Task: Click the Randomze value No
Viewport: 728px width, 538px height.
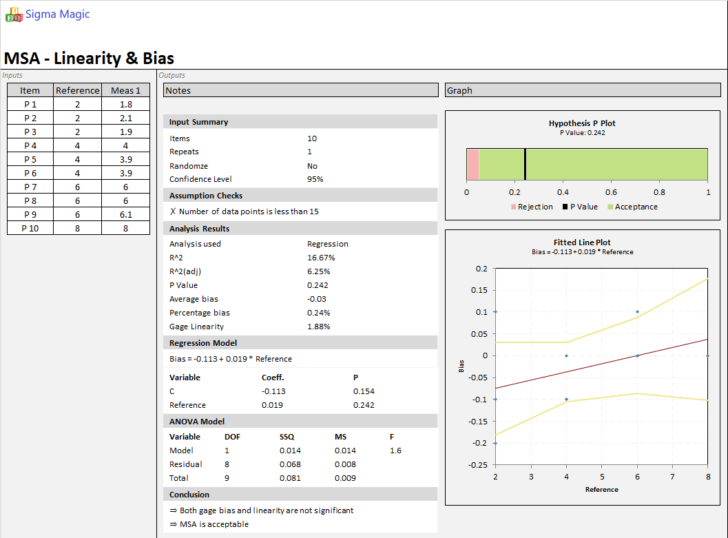Action: click(x=312, y=166)
